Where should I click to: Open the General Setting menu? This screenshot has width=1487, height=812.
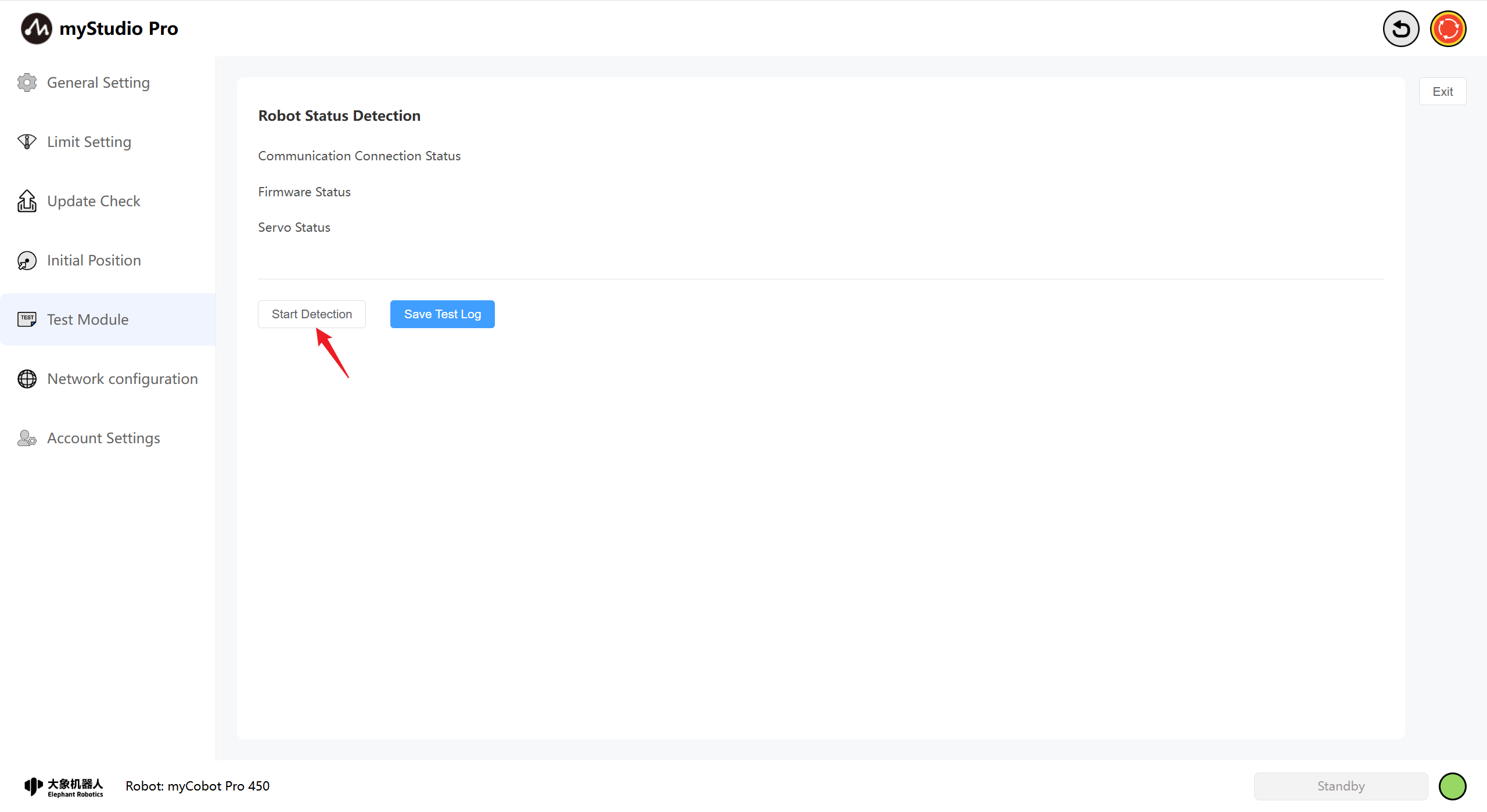pos(98,82)
